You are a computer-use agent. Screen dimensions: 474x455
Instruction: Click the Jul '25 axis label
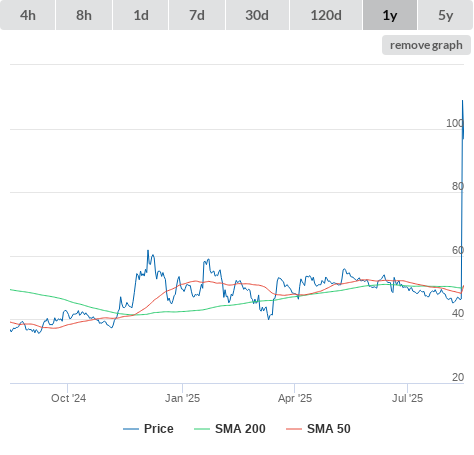pyautogui.click(x=407, y=398)
